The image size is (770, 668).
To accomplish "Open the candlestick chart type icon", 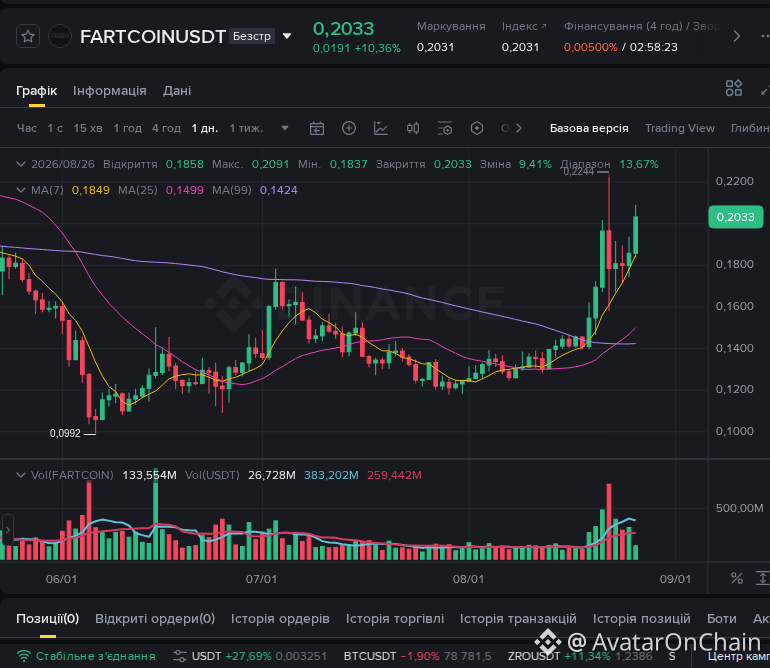I will [x=413, y=129].
